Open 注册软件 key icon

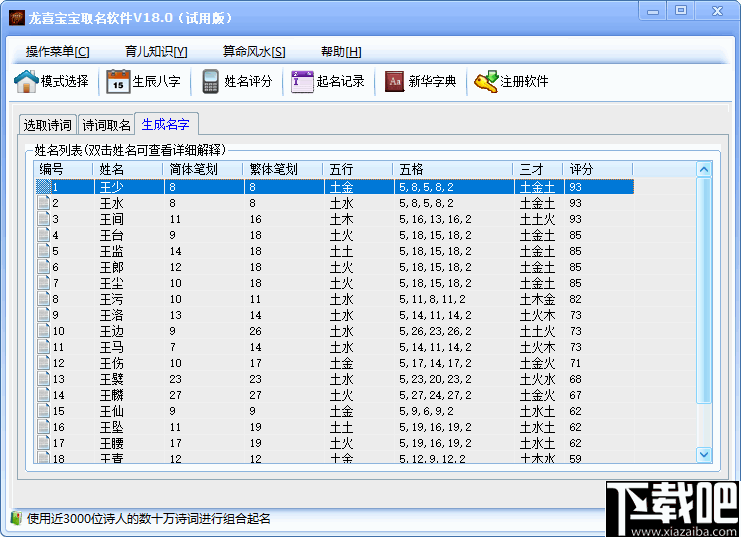pyautogui.click(x=486, y=81)
